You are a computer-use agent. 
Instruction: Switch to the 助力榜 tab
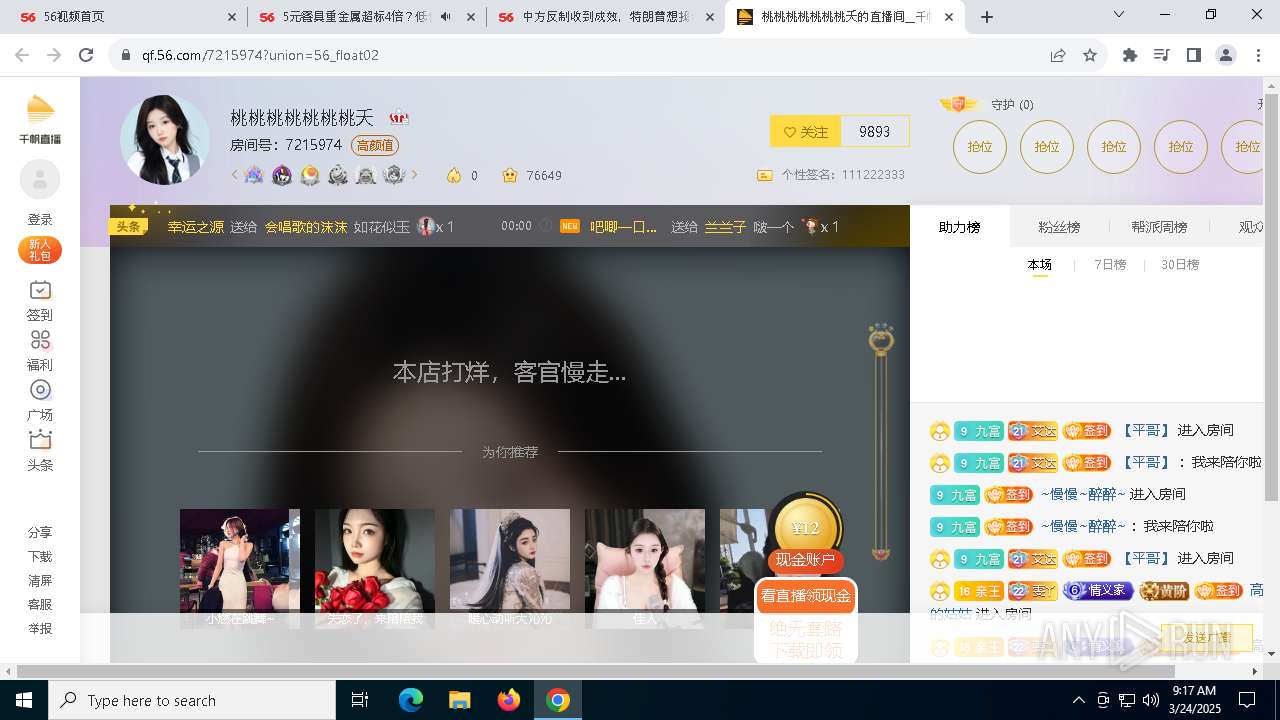[959, 227]
